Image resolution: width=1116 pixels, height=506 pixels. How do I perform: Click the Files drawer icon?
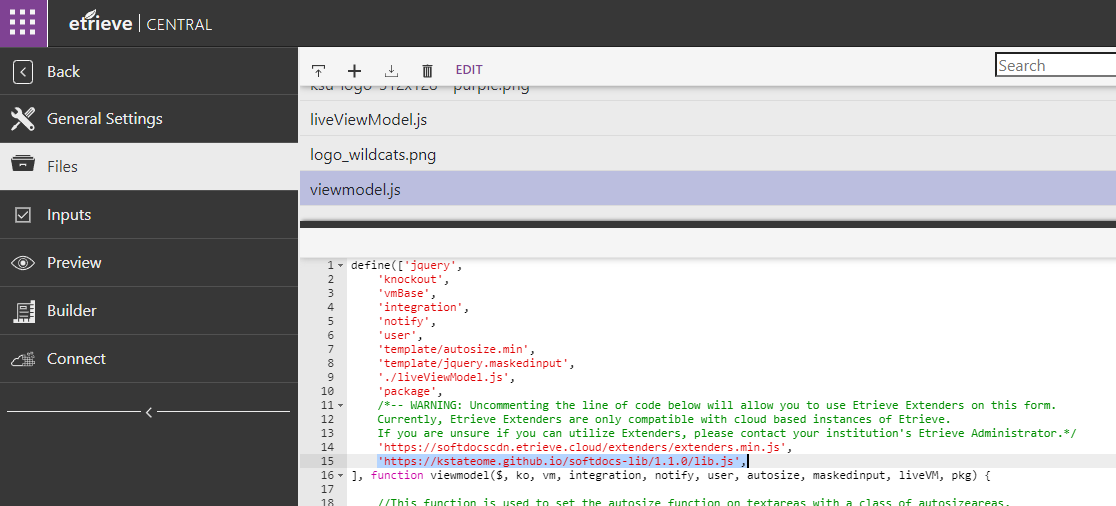23,164
